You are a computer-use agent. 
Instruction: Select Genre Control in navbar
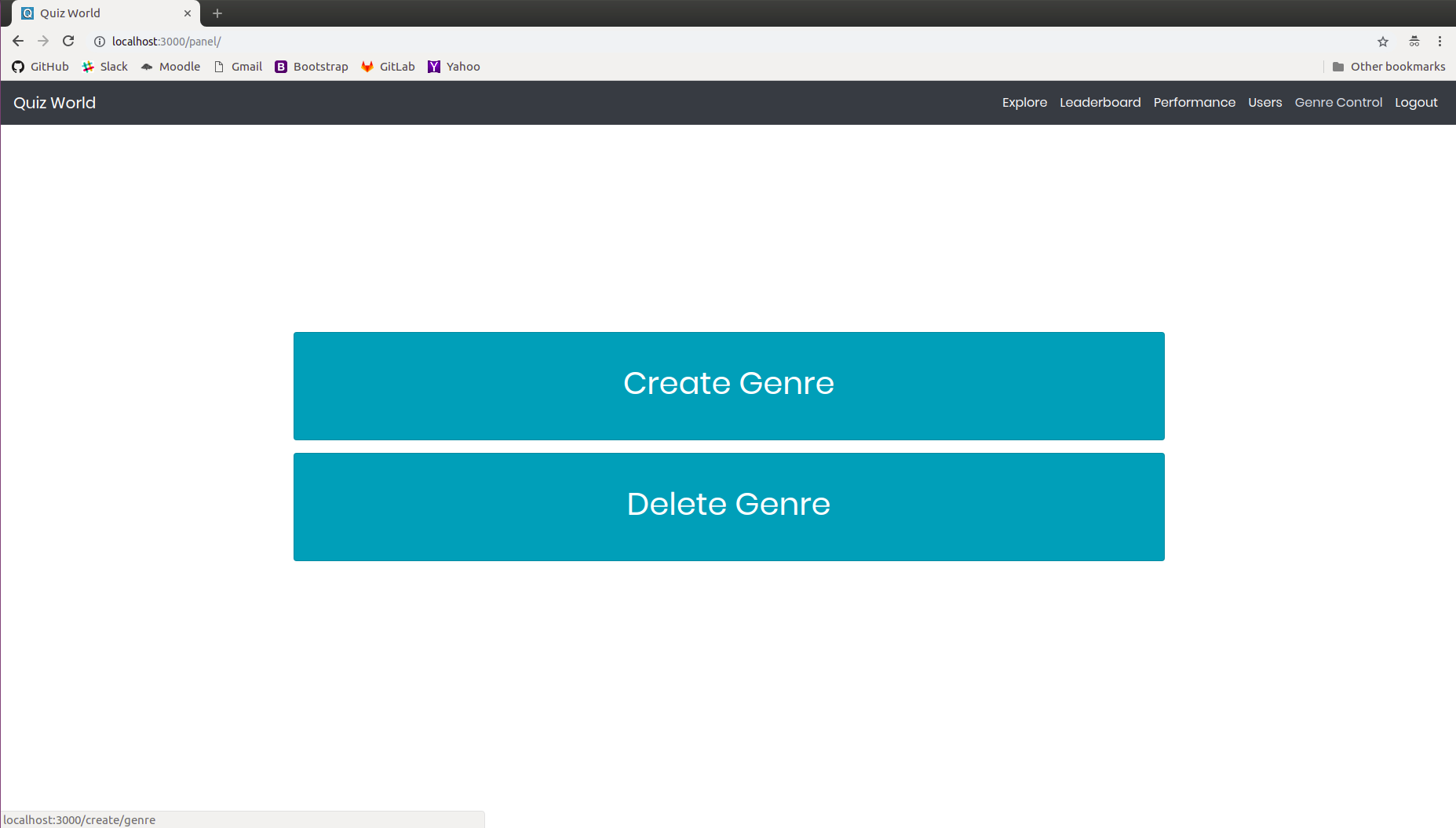pyautogui.click(x=1338, y=103)
